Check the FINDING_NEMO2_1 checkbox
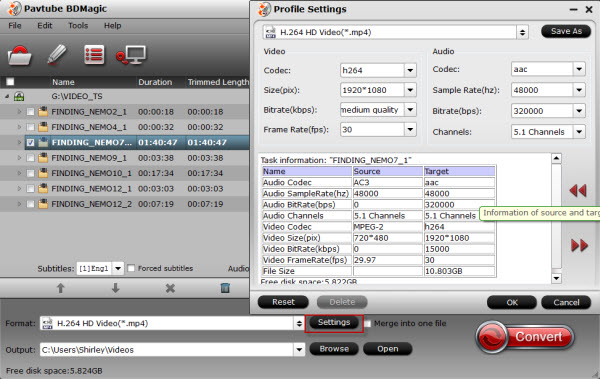Image resolution: width=600 pixels, height=379 pixels. point(30,112)
